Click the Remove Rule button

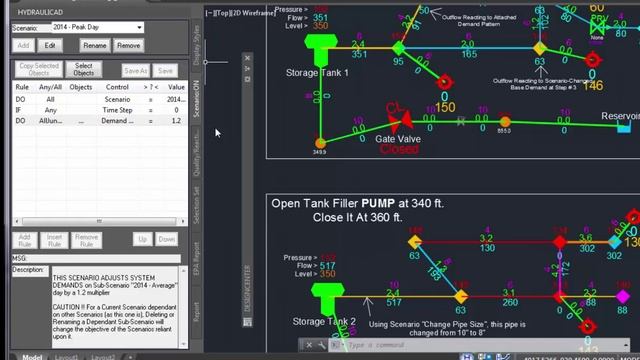pyautogui.click(x=87, y=240)
